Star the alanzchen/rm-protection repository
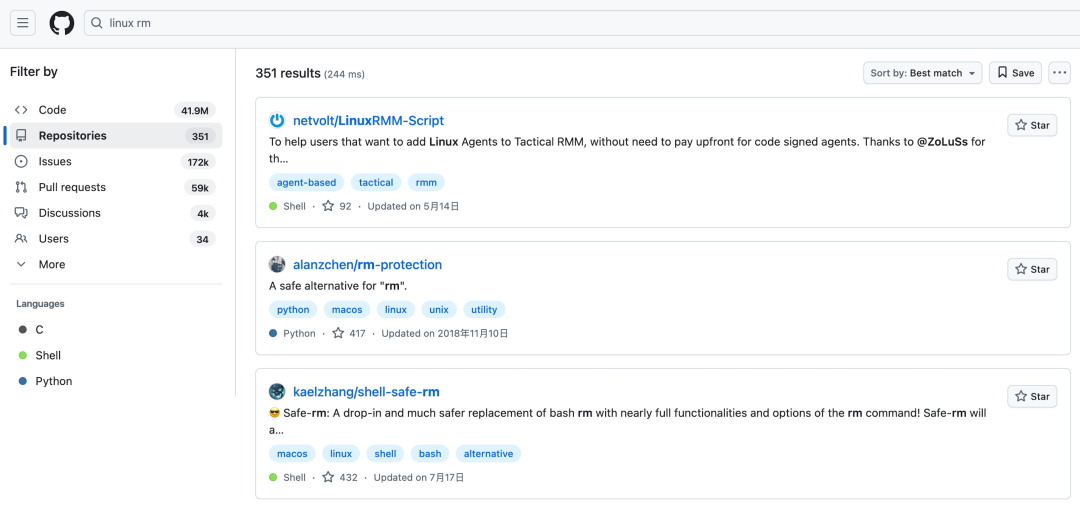The width and height of the screenshot is (1080, 509). click(1032, 269)
